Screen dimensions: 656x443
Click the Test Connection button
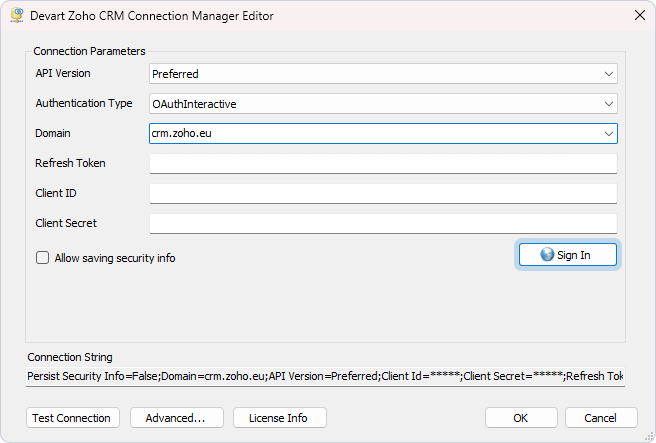coord(73,418)
